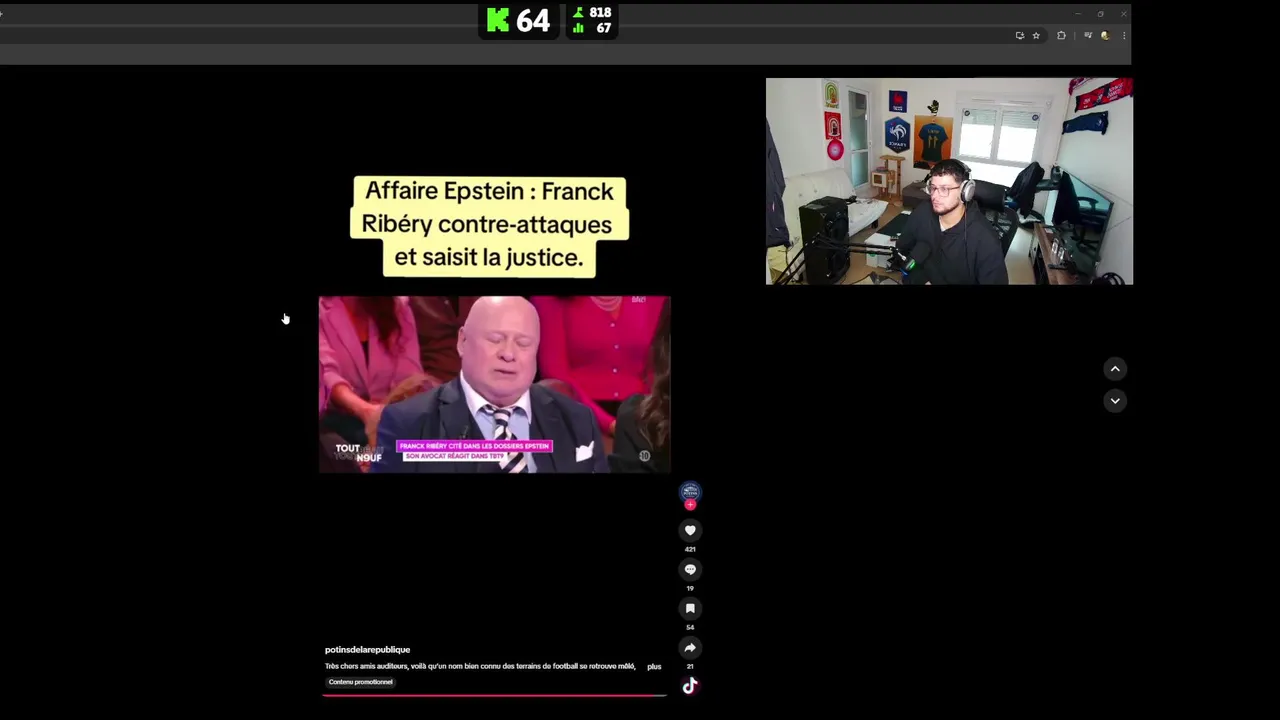This screenshot has width=1280, height=720.
Task: Click the share count '21'
Action: point(690,666)
